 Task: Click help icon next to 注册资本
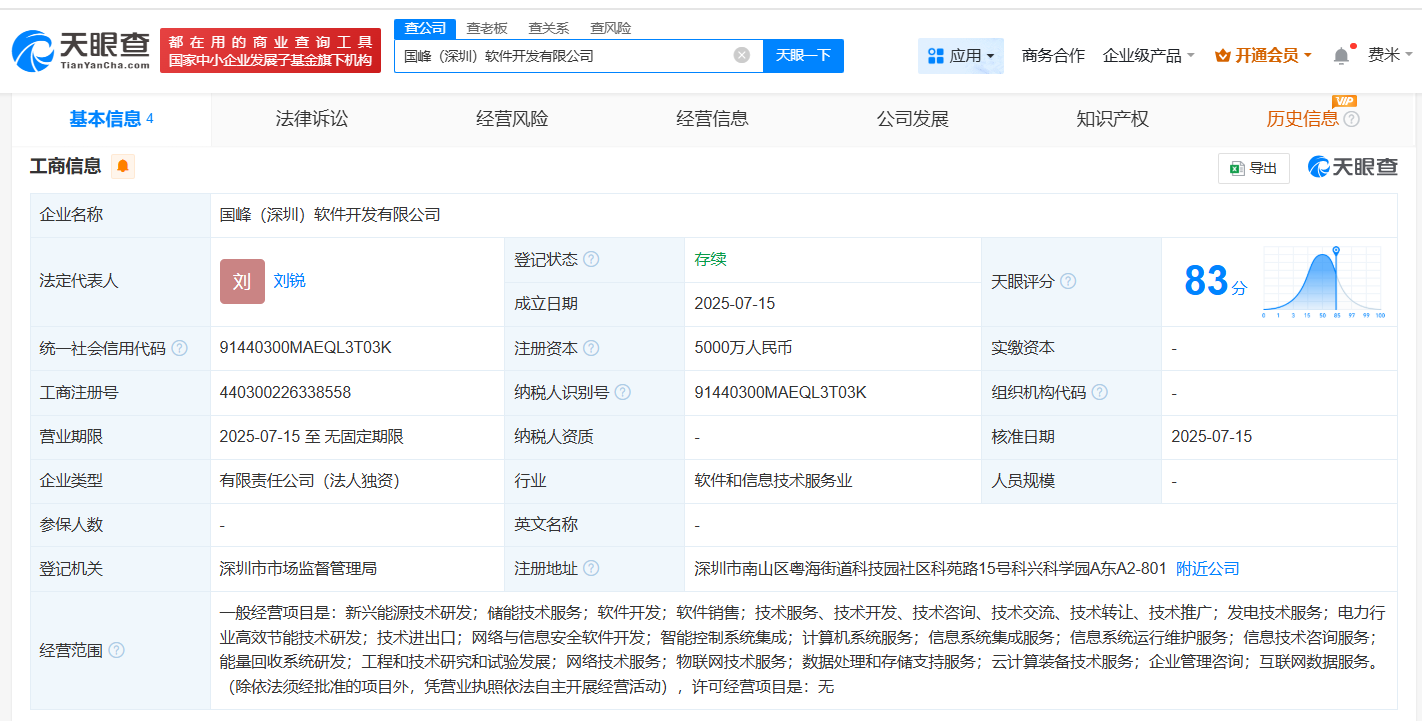click(591, 348)
